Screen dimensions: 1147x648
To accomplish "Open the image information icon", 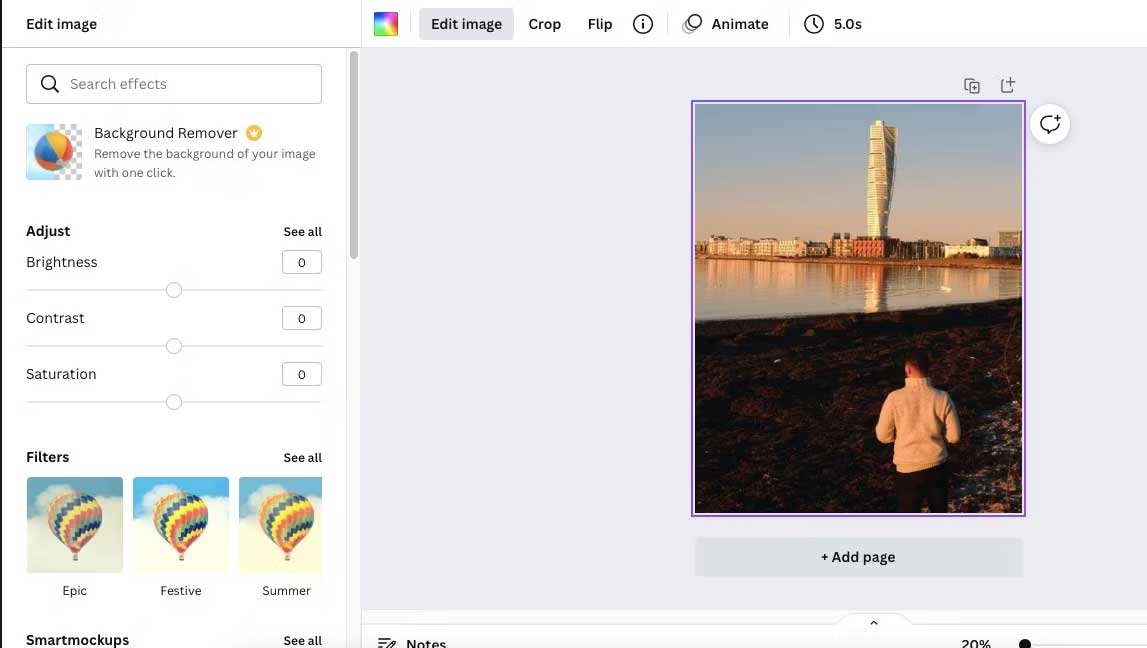I will pyautogui.click(x=642, y=23).
